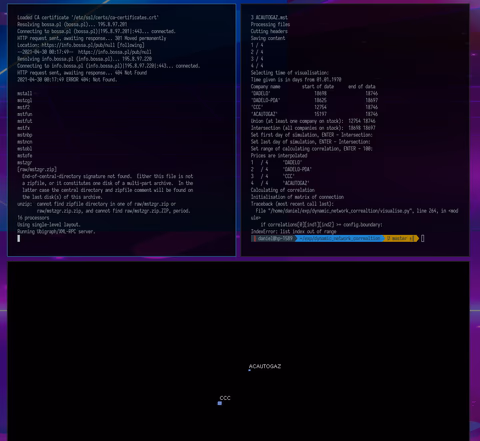The width and height of the screenshot is (480, 441).
Task: Click the left terminal cursor block
Action: point(19,238)
